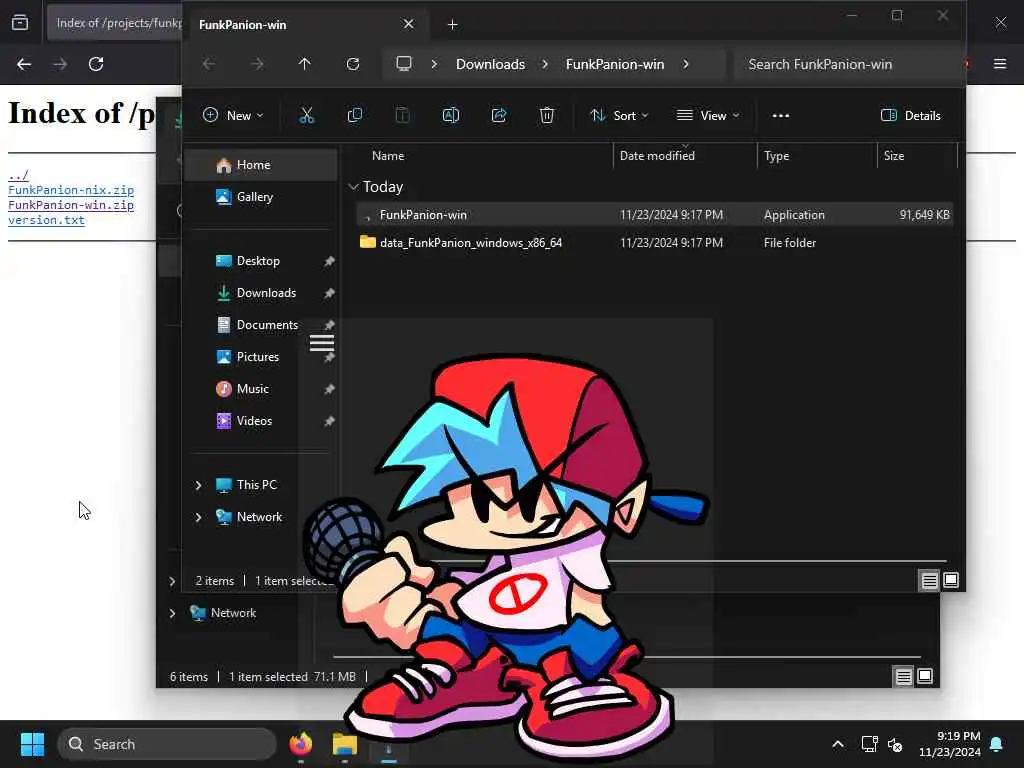
Task: Click Downloads breadcrumb in address bar
Action: coord(490,64)
